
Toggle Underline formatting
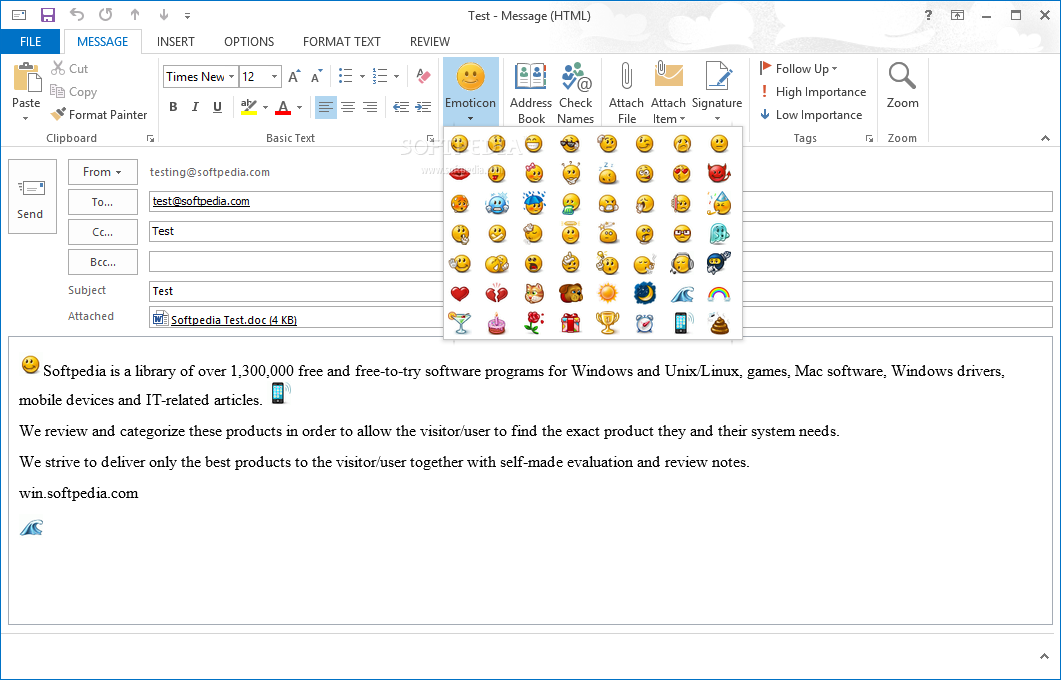point(217,107)
